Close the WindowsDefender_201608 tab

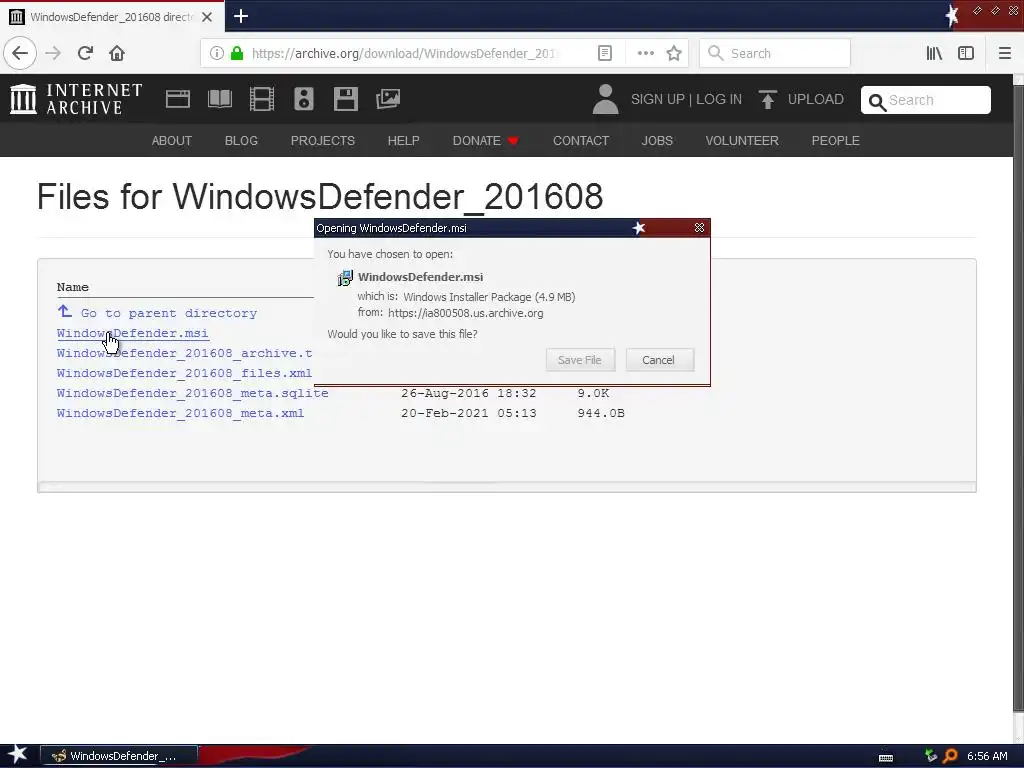click(x=207, y=17)
